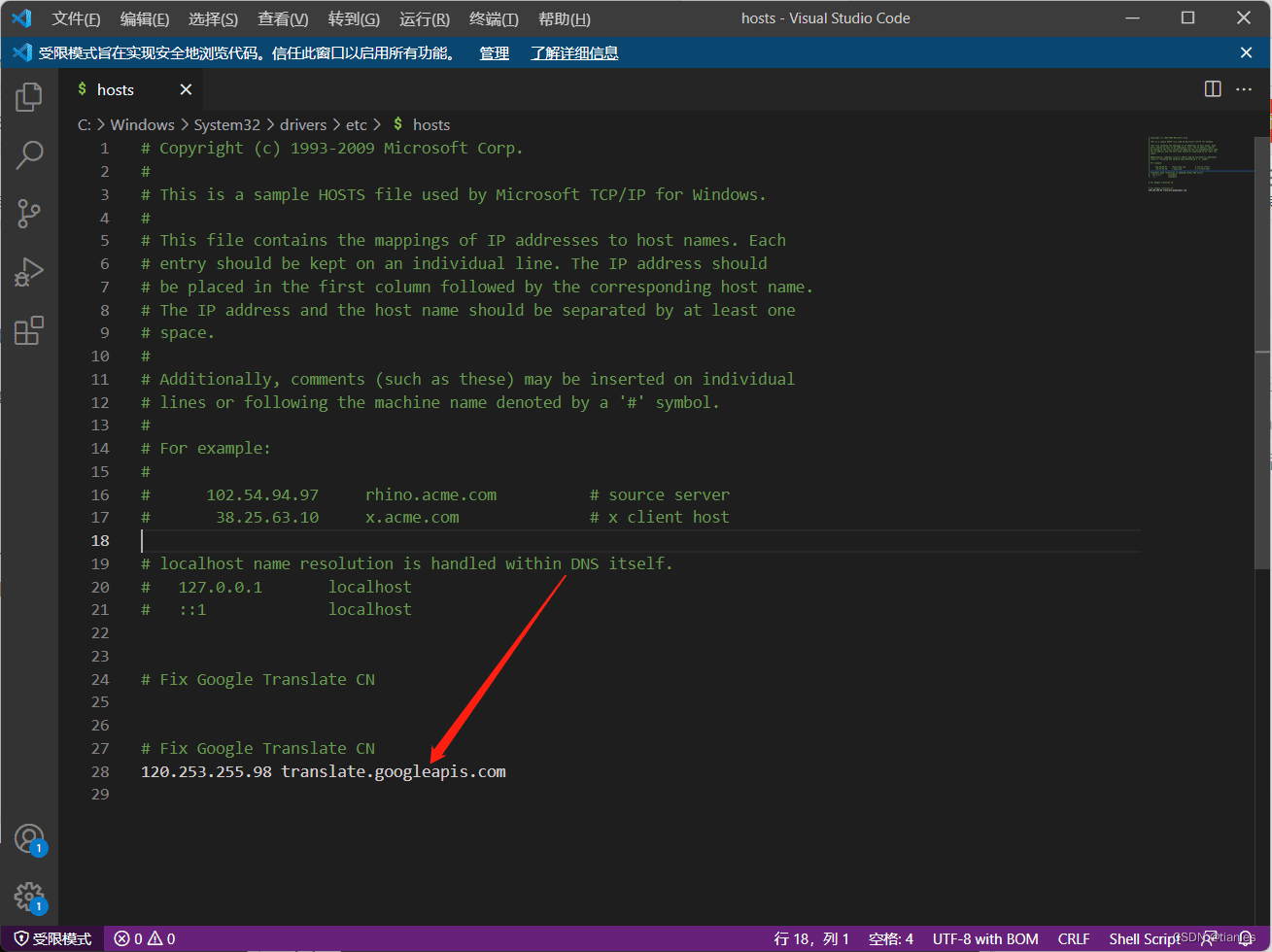Viewport: 1272px width, 952px height.
Task: Open the 选择(S) menu
Action: coord(213,19)
